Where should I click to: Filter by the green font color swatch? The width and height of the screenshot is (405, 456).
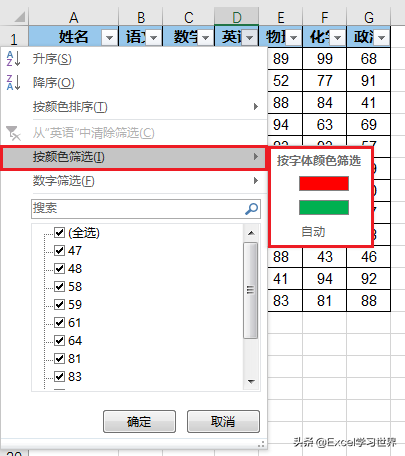pyautogui.click(x=324, y=207)
